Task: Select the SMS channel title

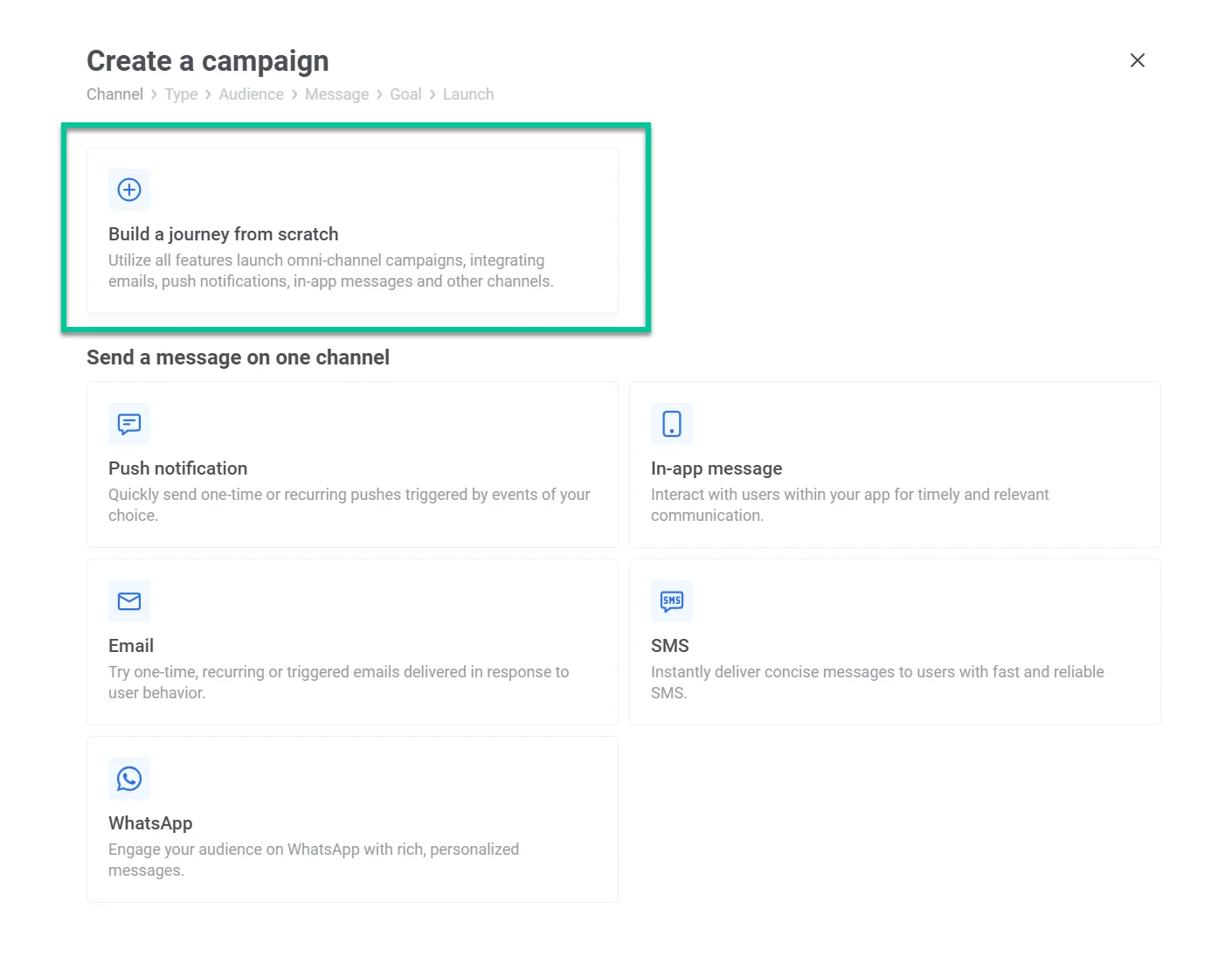Action: [670, 646]
